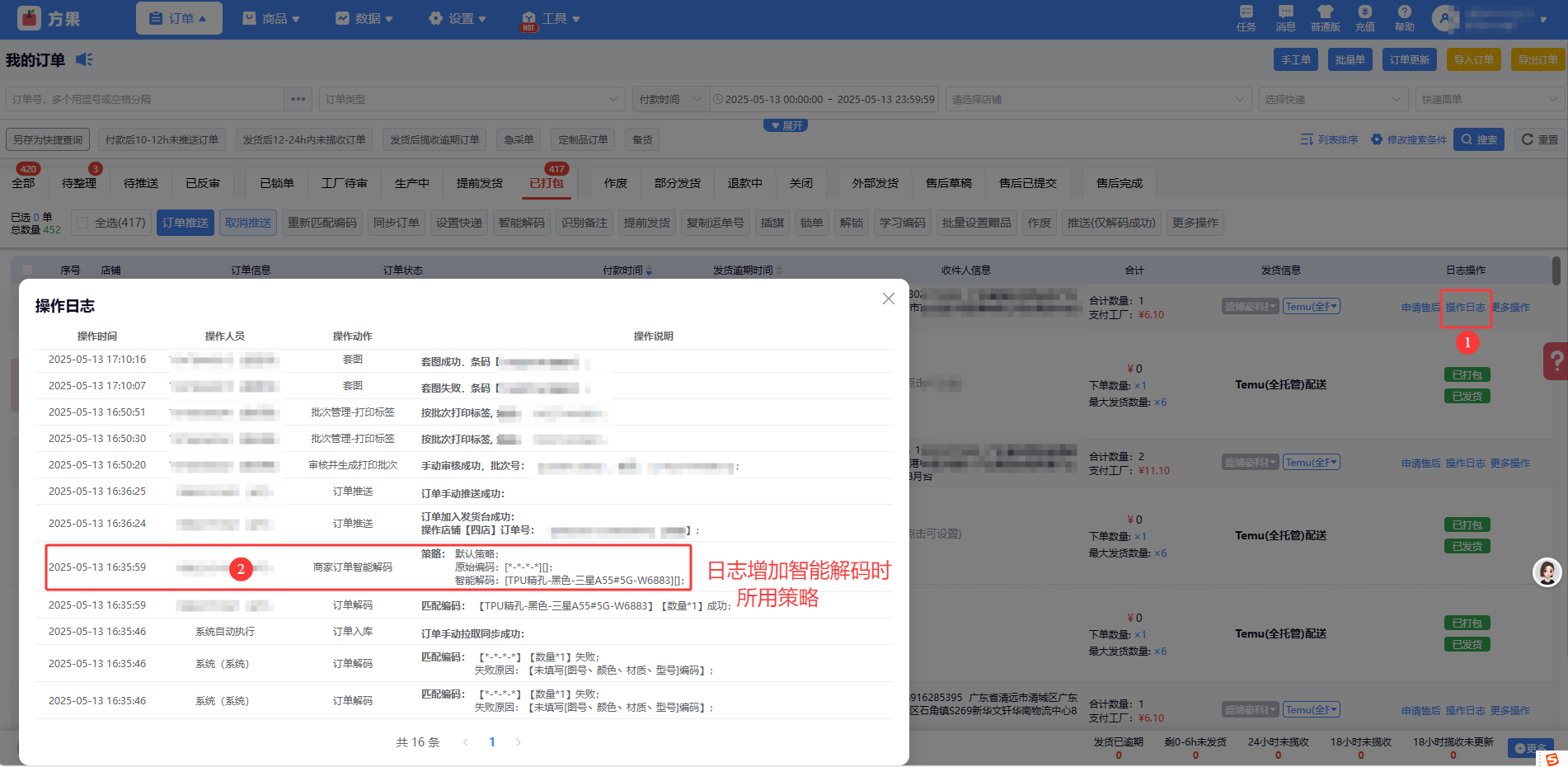1568x767 pixels.
Task: Toggle the 全选(417) checkbox
Action: (x=82, y=223)
